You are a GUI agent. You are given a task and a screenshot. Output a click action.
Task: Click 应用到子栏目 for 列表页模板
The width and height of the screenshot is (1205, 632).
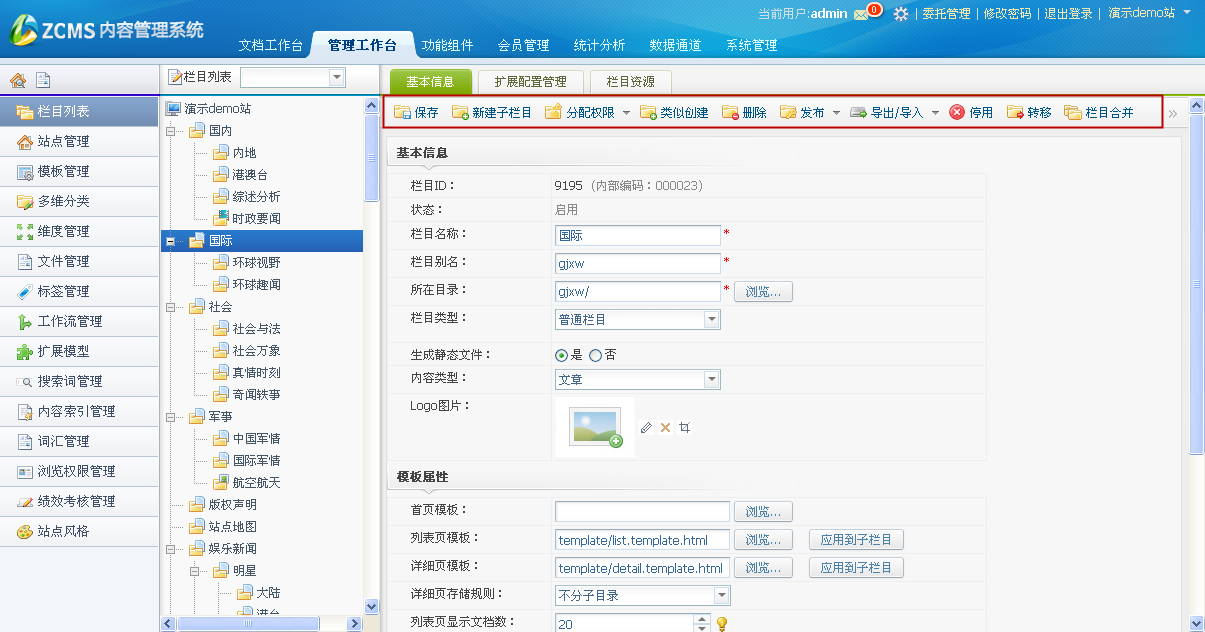pyautogui.click(x=856, y=540)
